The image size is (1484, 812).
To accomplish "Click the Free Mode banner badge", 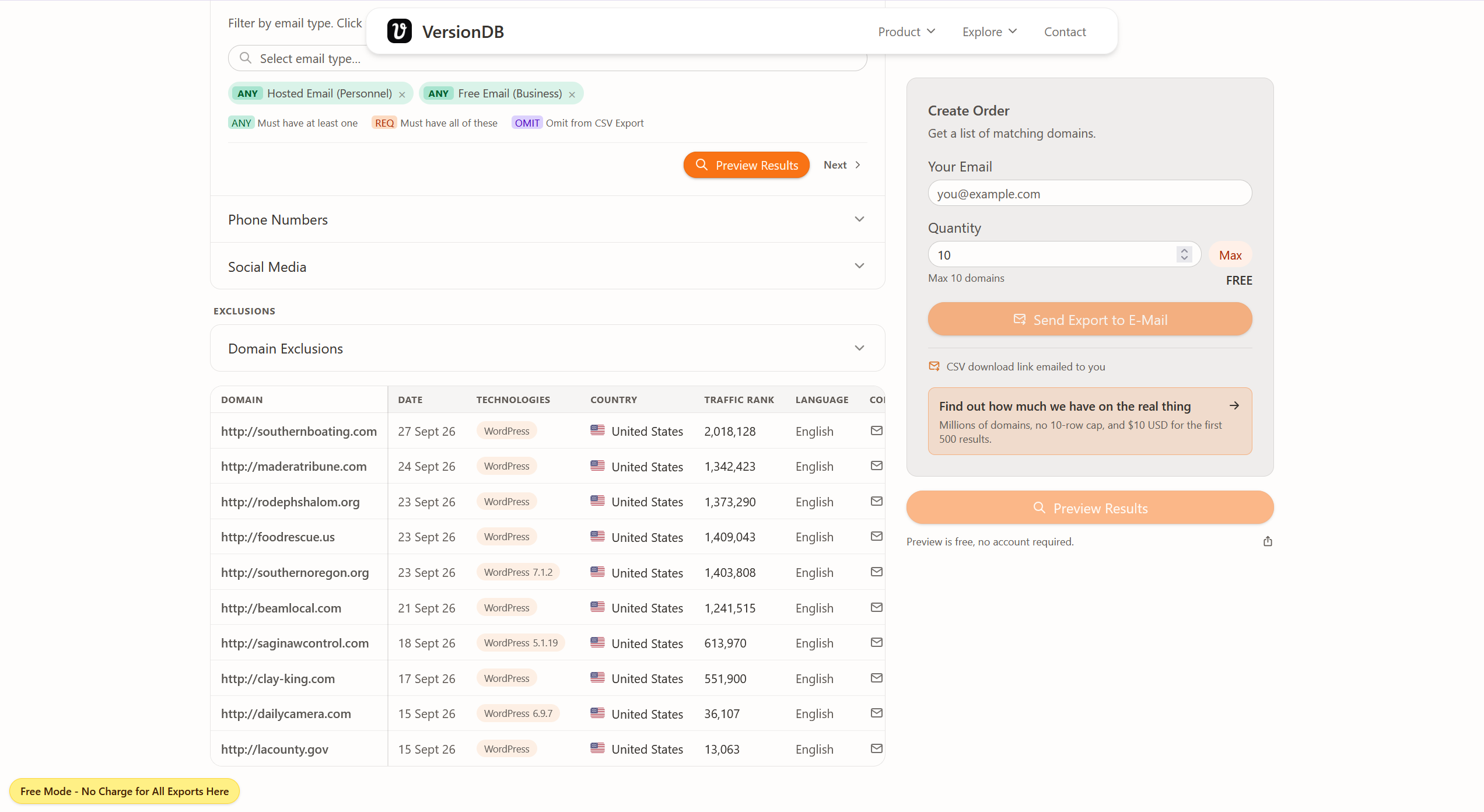I will (124, 791).
